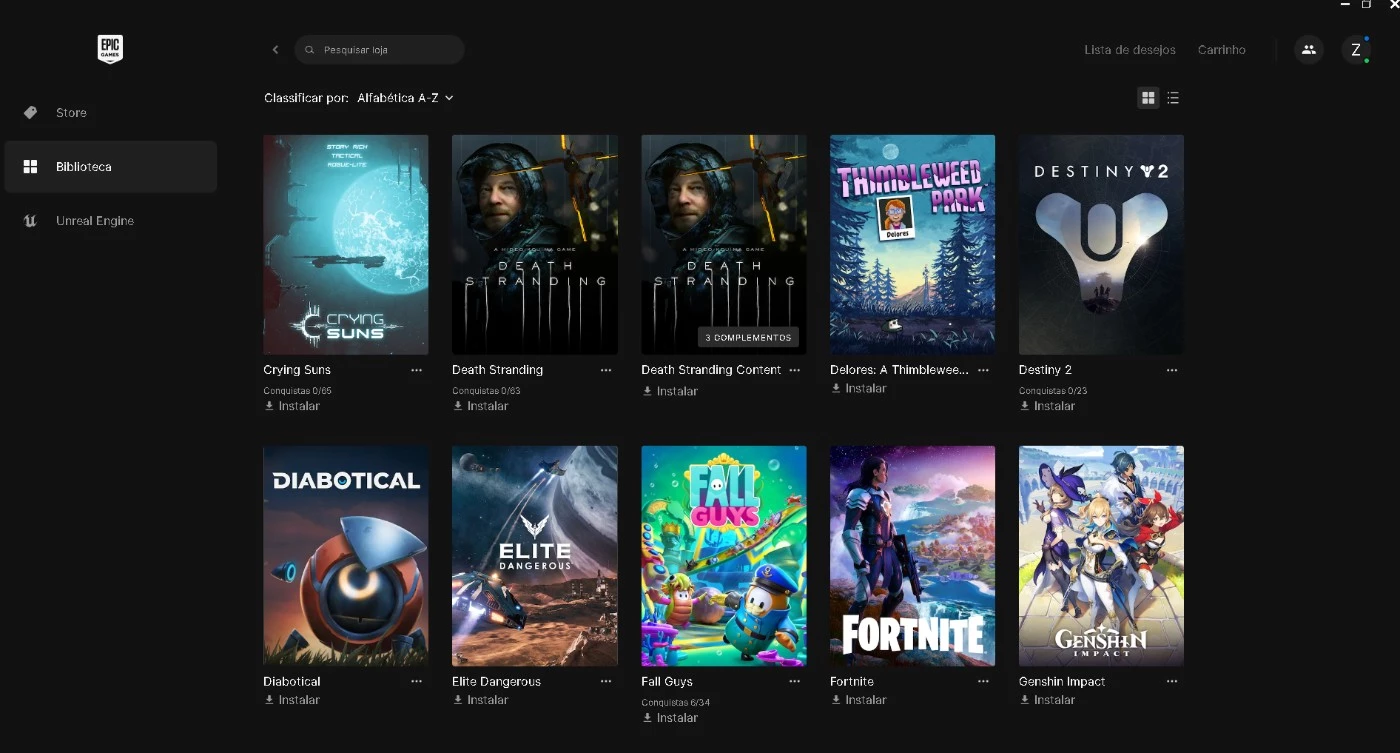Image resolution: width=1400 pixels, height=753 pixels.
Task: Click the 3 Complementos badge
Action: 748,337
